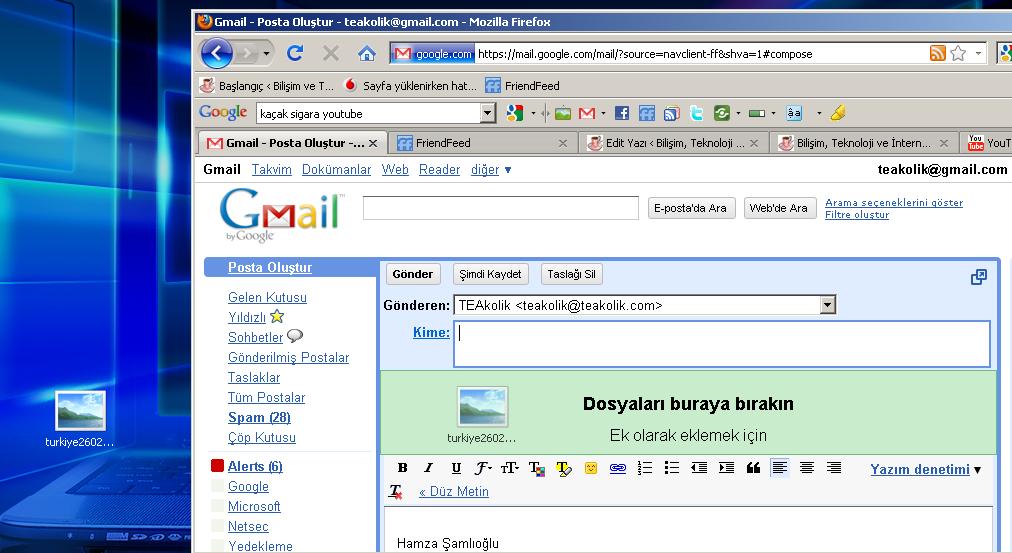Screen dimensions: 1012x553
Task: Open the Google toolbar search history dropdown
Action: (x=489, y=114)
